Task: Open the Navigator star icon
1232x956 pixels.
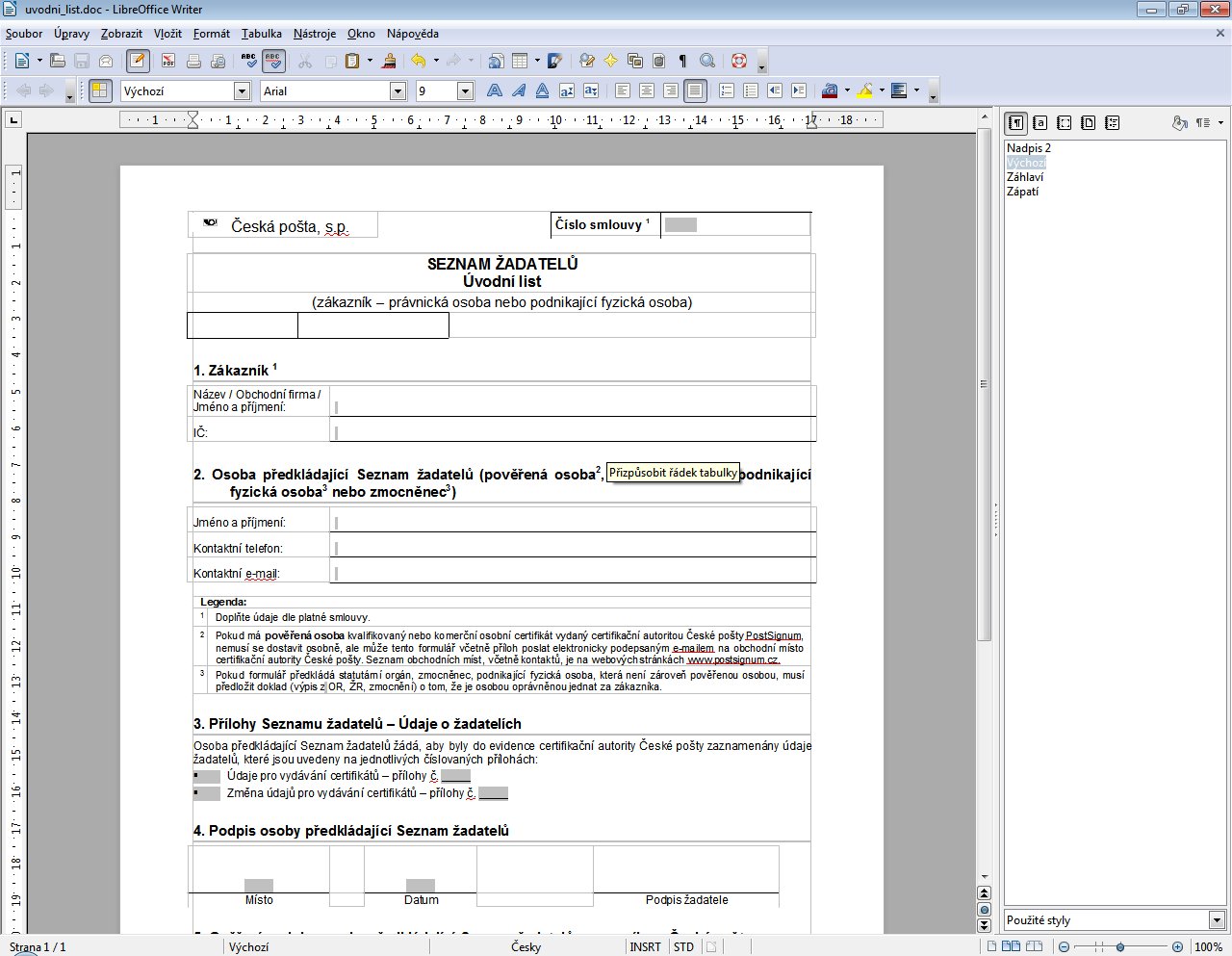Action: click(x=610, y=61)
